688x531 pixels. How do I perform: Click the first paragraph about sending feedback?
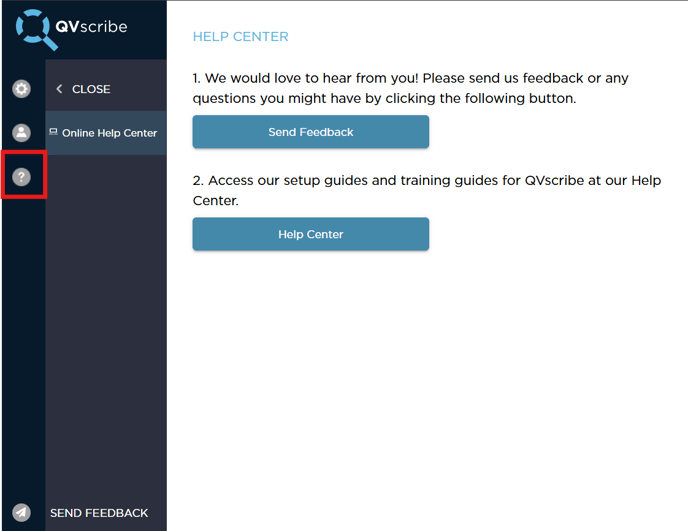[x=410, y=88]
